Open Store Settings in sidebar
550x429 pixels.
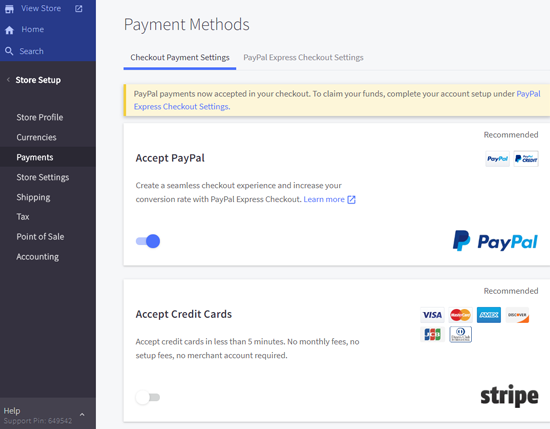click(42, 177)
